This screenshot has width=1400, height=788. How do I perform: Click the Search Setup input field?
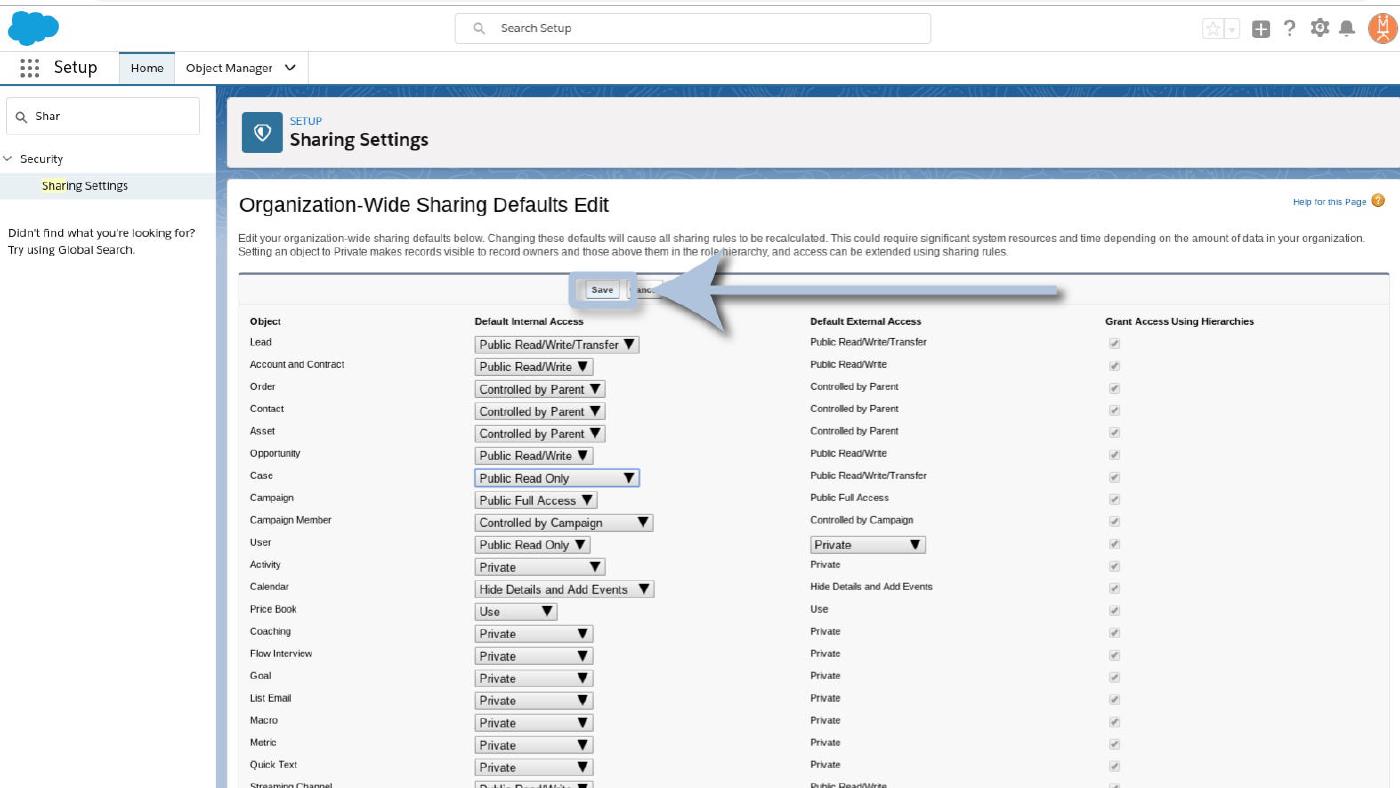[693, 28]
